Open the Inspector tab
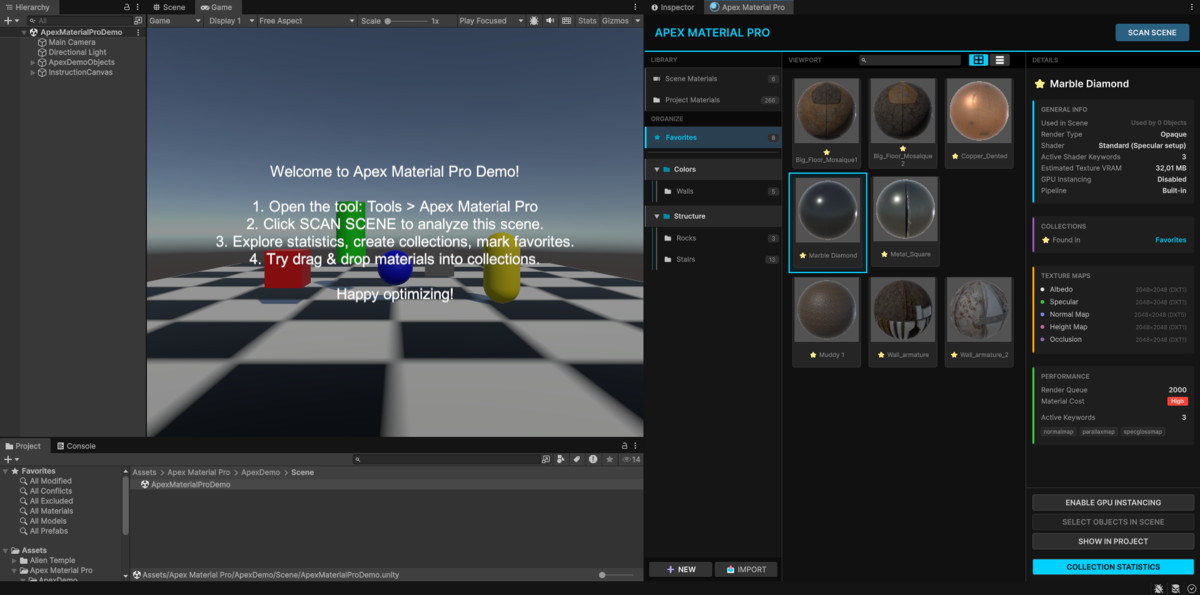Viewport: 1200px width, 595px height. [673, 7]
